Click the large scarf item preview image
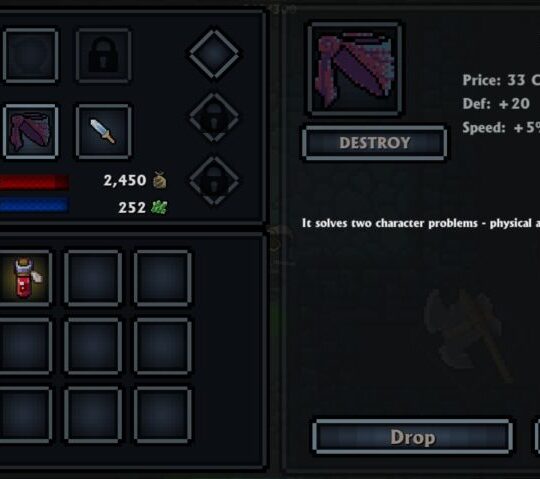 pyautogui.click(x=355, y=69)
